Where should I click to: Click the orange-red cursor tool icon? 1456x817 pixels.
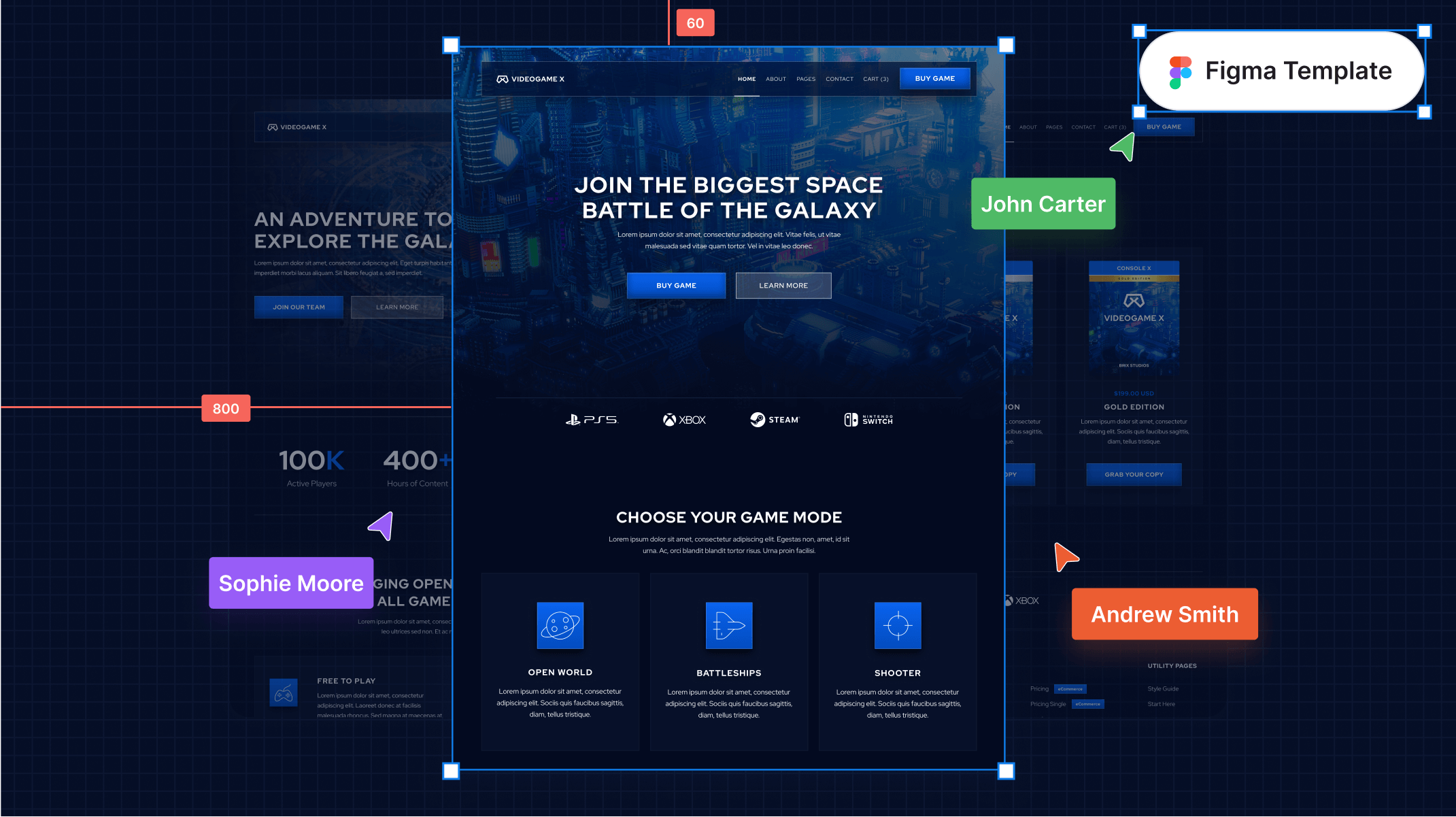point(1065,557)
